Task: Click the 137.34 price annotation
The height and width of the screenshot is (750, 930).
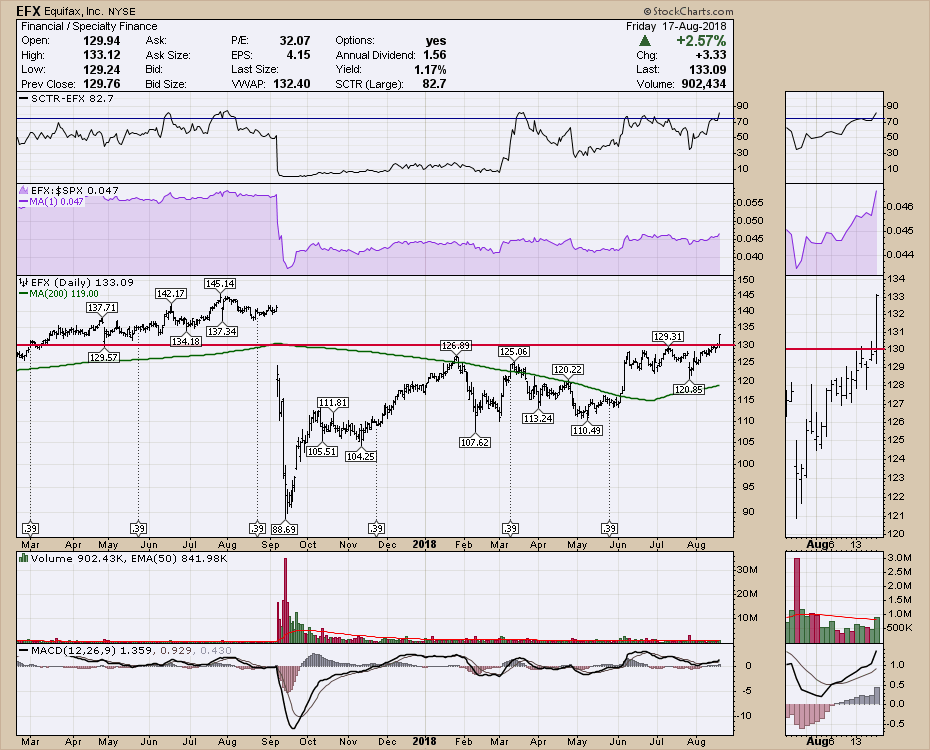Action: (222, 331)
